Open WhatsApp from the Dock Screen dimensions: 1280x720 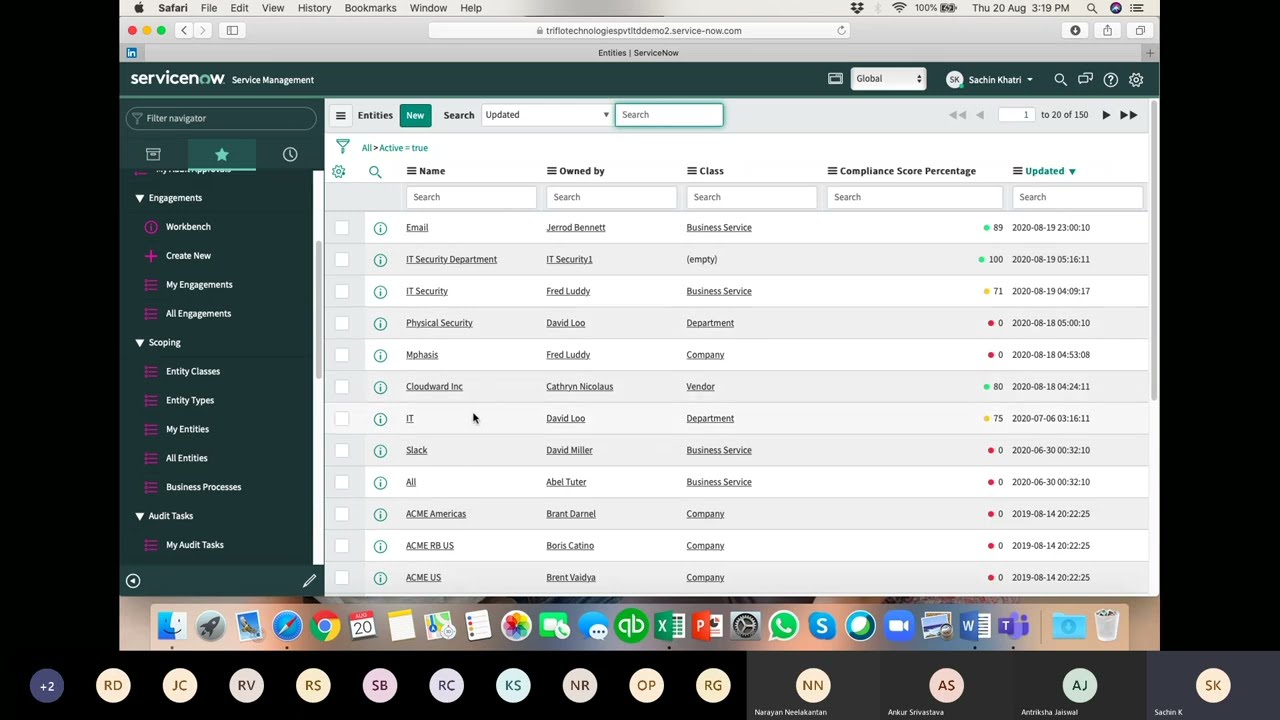784,627
